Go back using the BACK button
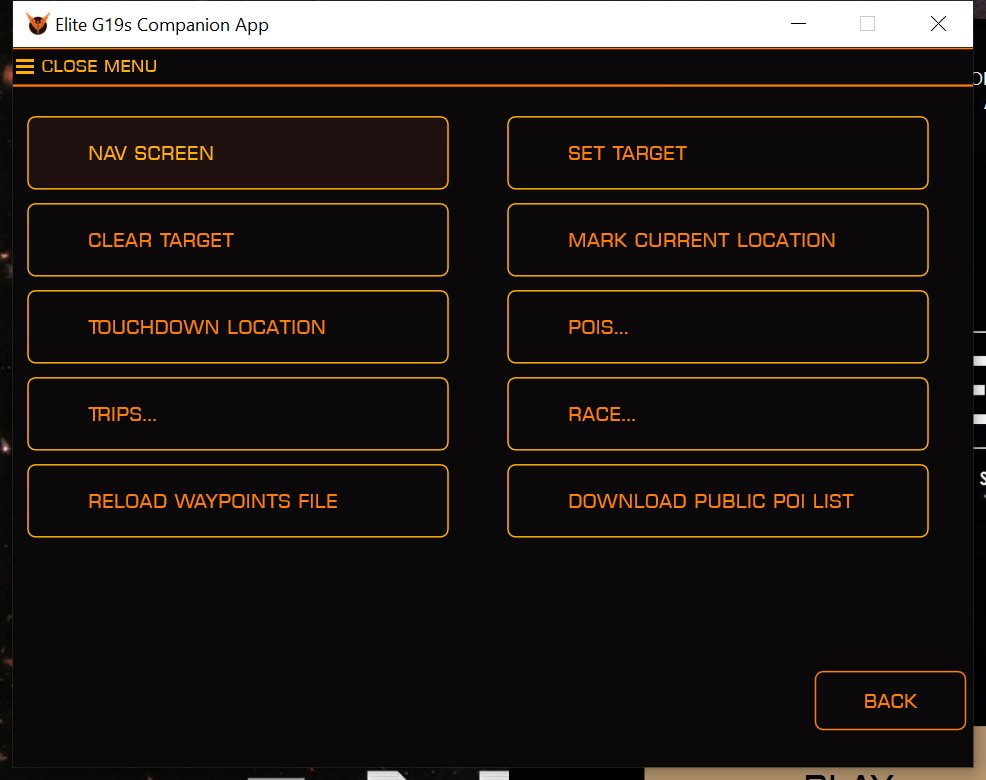Viewport: 986px width, 780px height. click(x=889, y=701)
